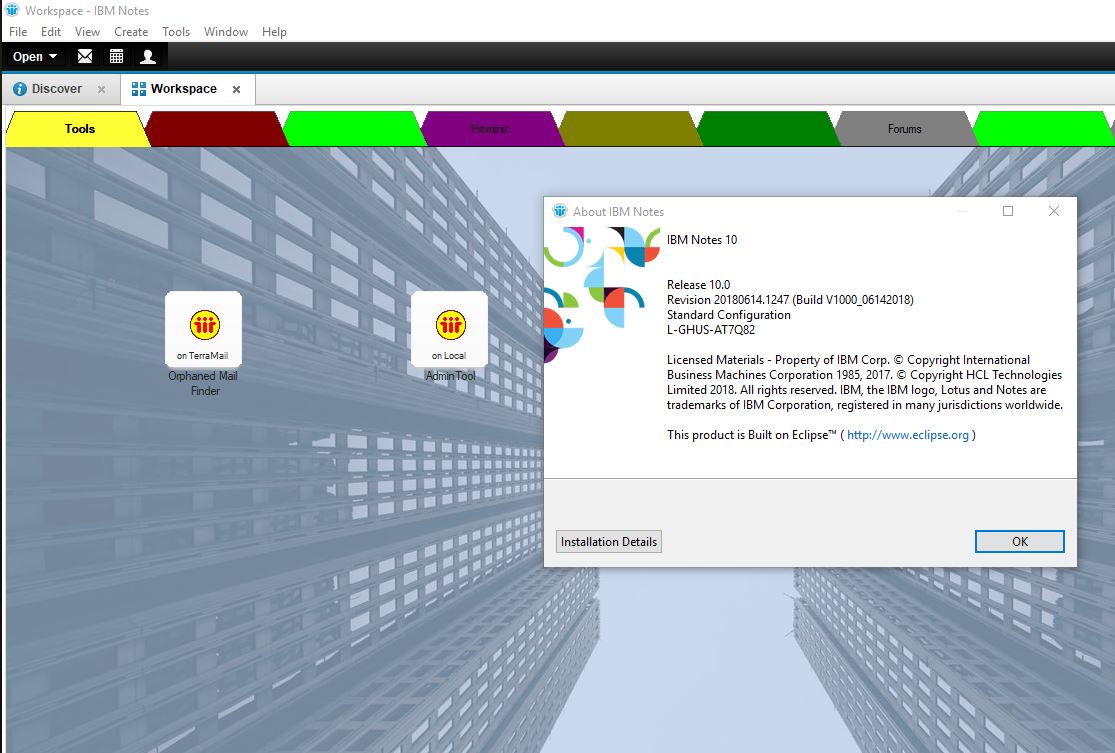Click the Discover tab info icon
Screen dimensions: 1115x753
tap(20, 89)
